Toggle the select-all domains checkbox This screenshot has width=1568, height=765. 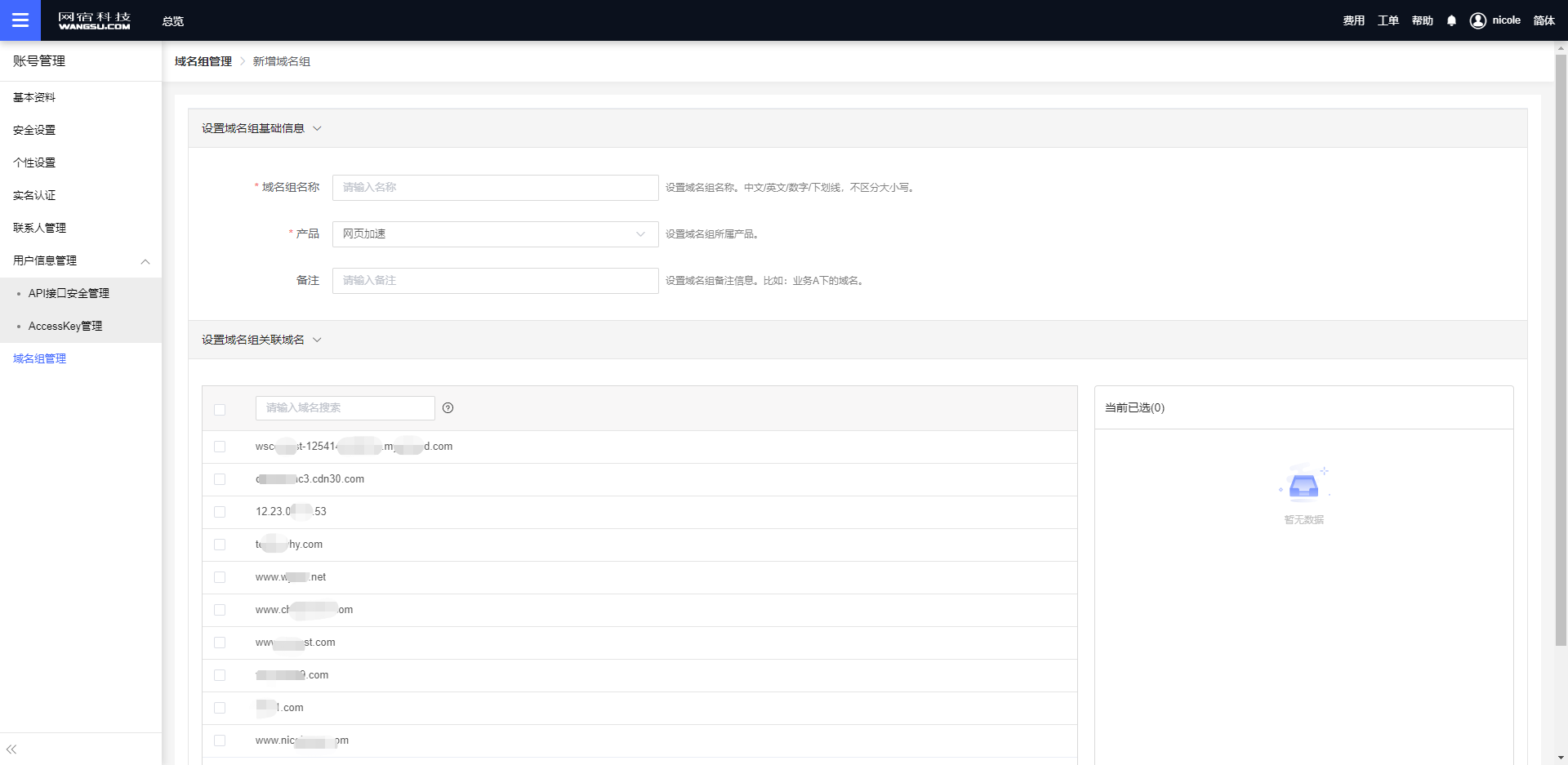coord(220,410)
